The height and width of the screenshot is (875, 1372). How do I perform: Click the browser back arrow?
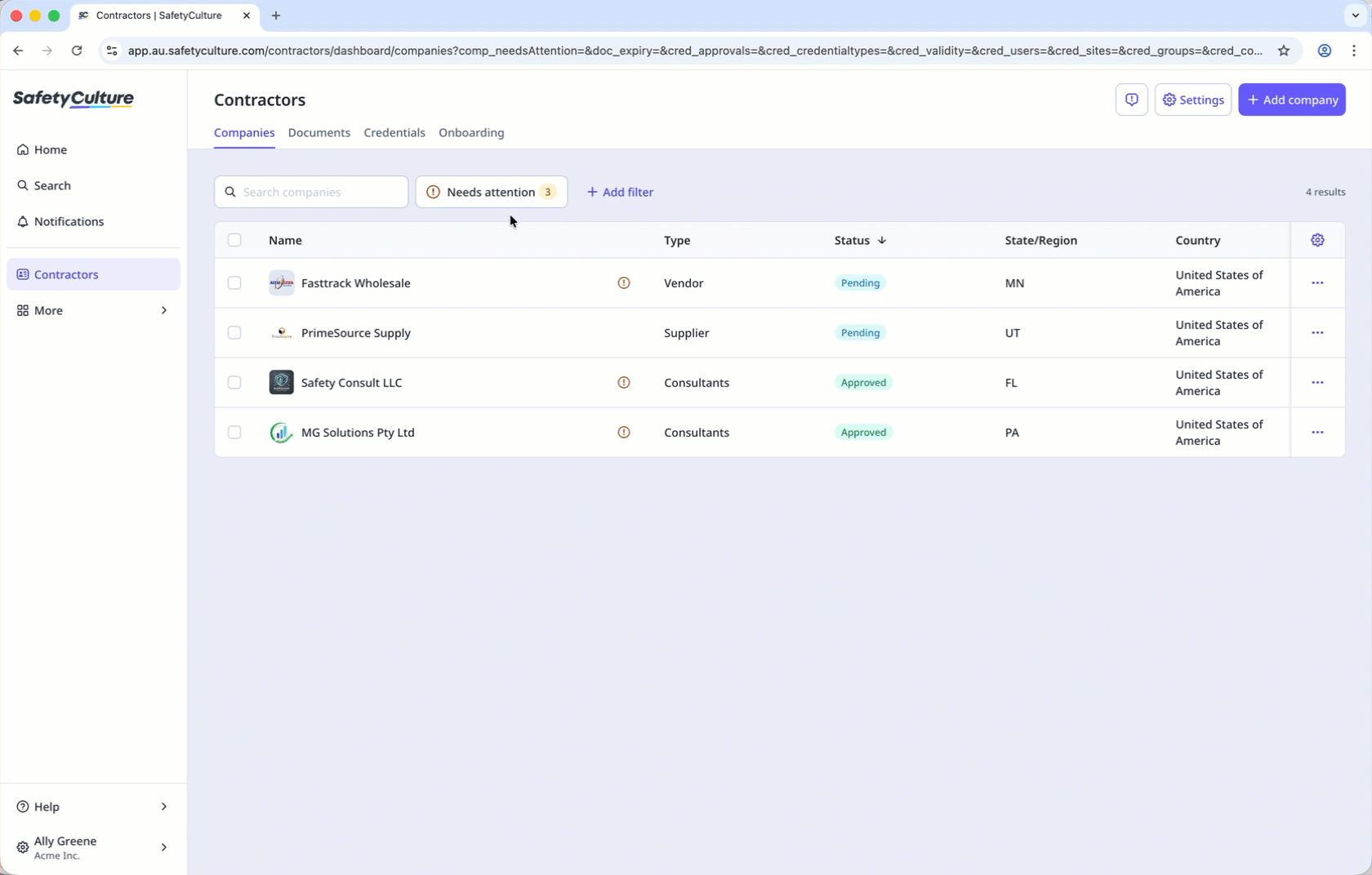coord(18,51)
